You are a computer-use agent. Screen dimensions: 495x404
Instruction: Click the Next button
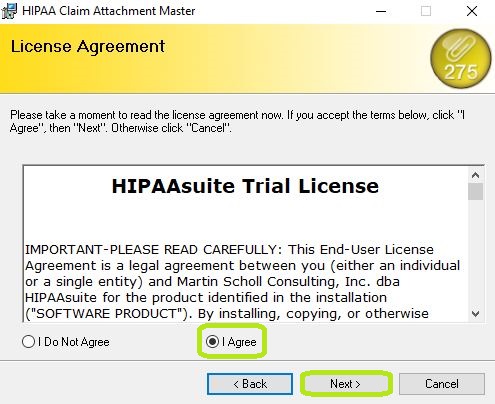pyautogui.click(x=346, y=384)
